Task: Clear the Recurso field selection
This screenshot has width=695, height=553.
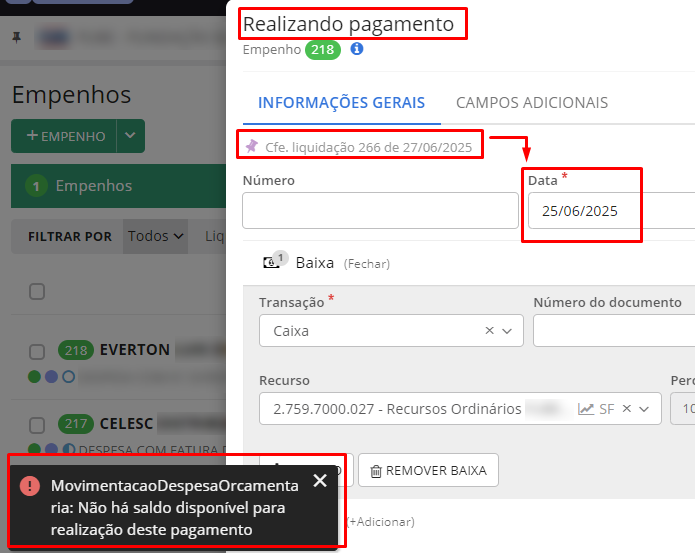Action: (626, 408)
